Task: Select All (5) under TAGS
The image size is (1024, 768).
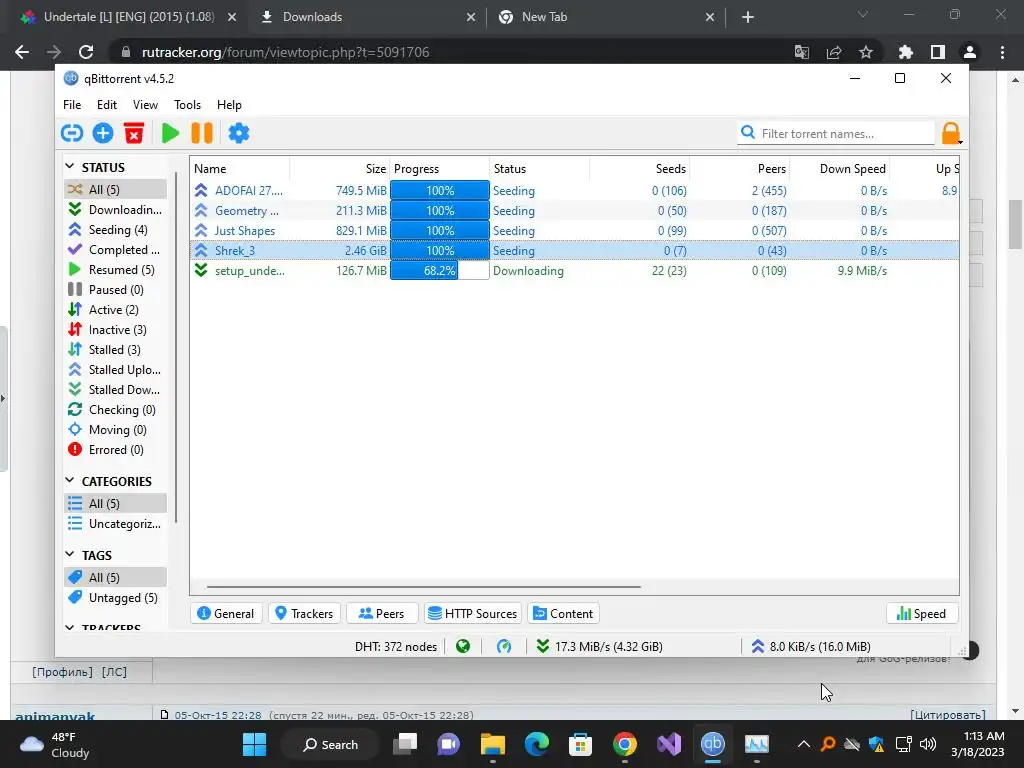Action: point(115,577)
